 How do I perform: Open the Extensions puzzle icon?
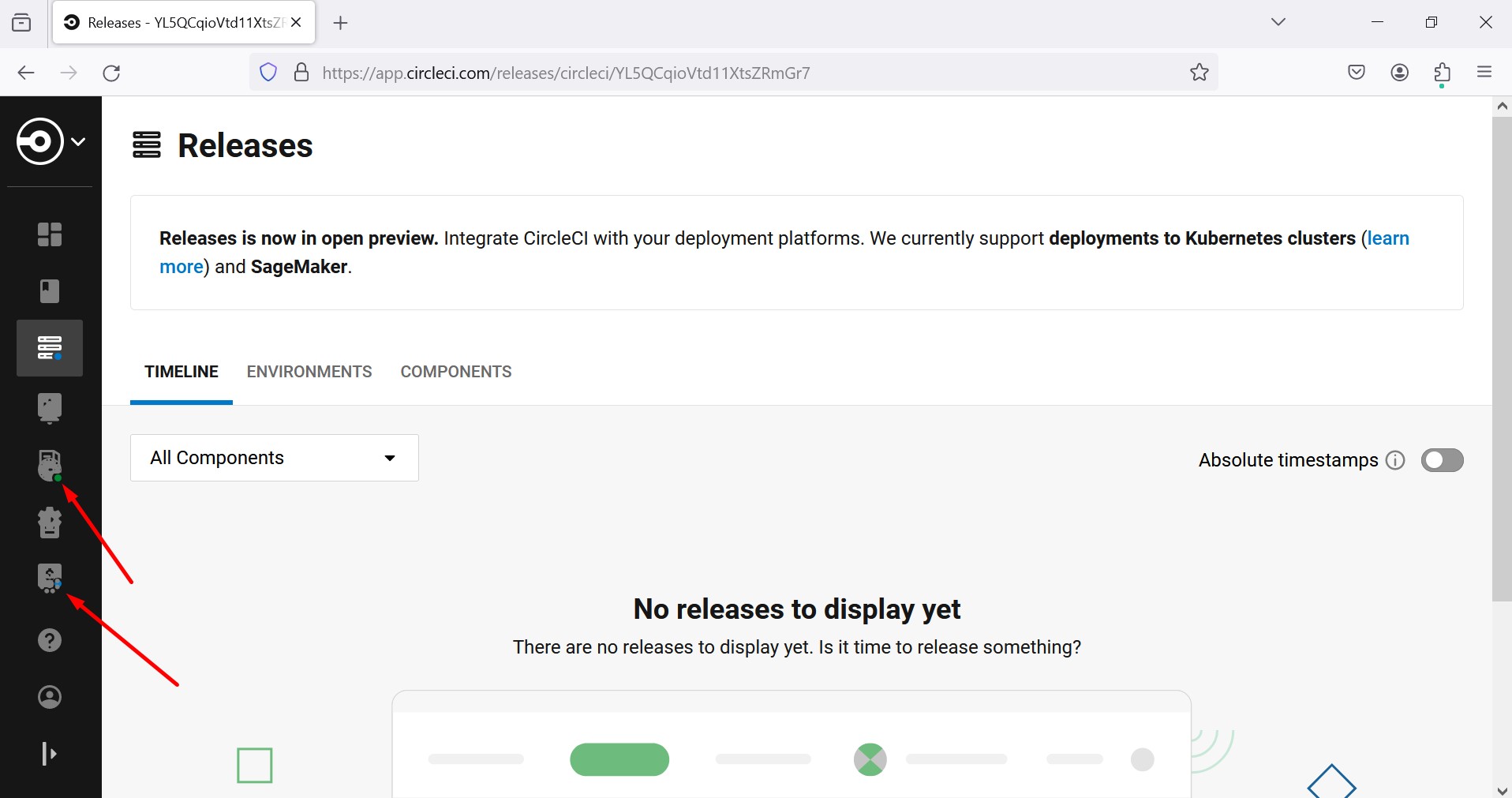tap(1443, 73)
